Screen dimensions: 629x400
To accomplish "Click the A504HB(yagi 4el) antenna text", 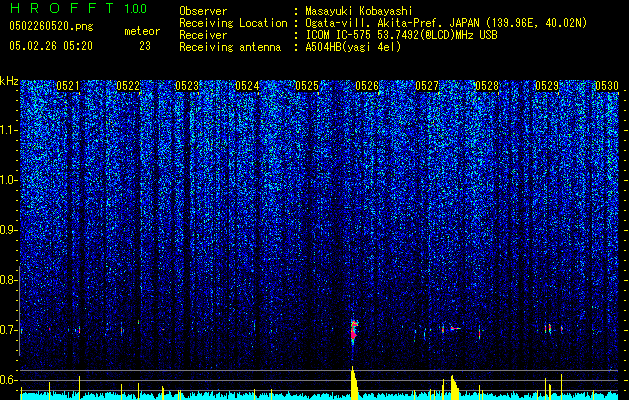I will (353, 47).
